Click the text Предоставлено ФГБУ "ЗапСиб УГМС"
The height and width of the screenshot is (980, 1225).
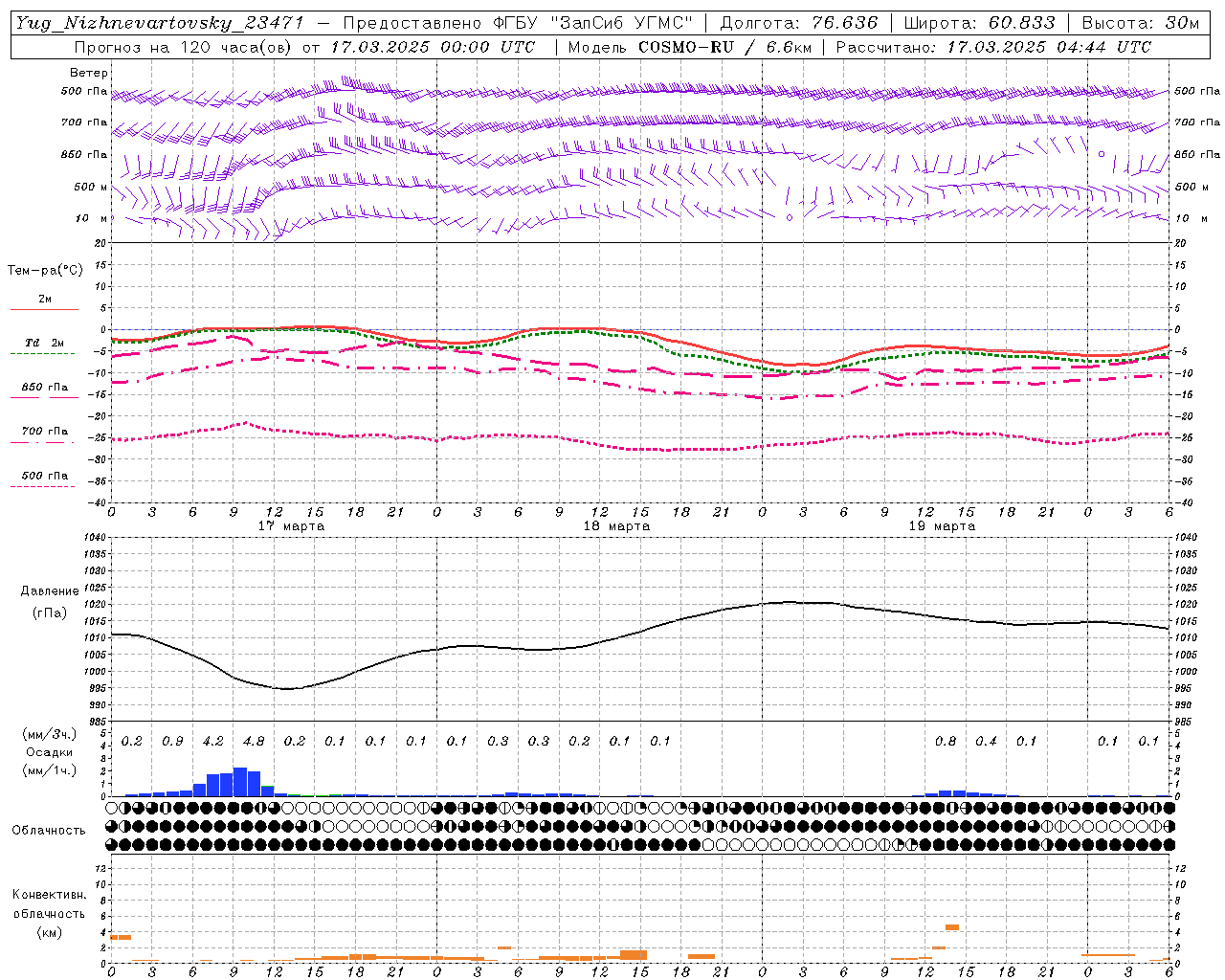(x=518, y=23)
